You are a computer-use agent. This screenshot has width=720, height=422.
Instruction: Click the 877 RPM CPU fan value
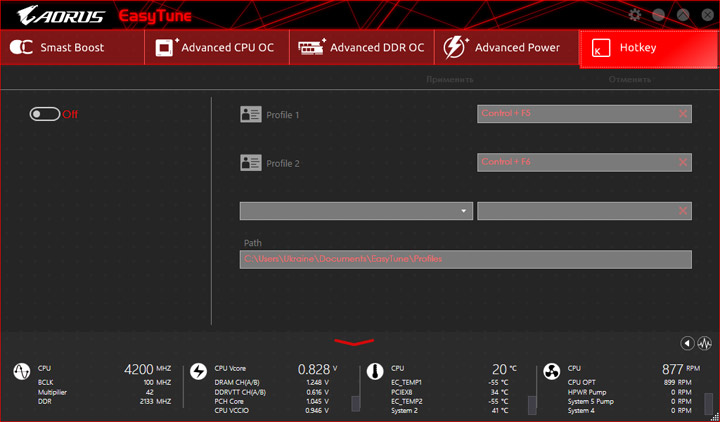tap(681, 369)
